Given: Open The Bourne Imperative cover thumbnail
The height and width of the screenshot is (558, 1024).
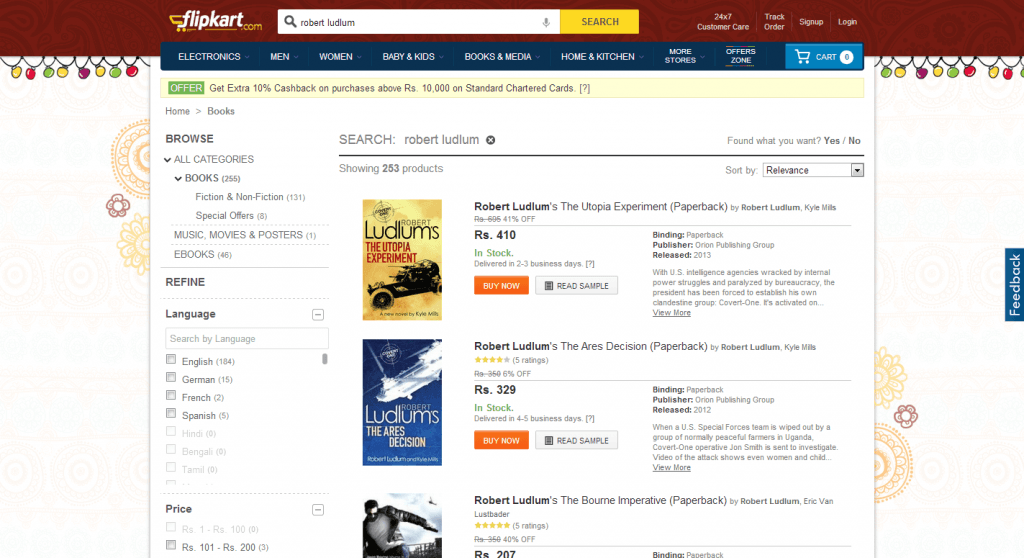Looking at the screenshot, I should coord(402,526).
